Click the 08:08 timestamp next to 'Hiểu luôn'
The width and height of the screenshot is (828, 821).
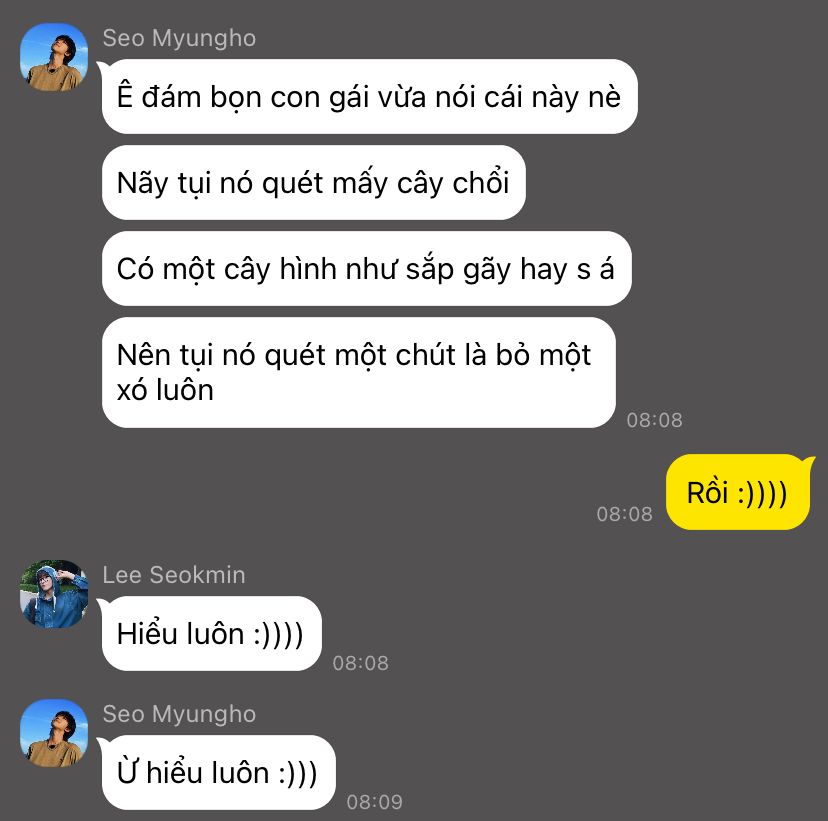click(x=361, y=663)
